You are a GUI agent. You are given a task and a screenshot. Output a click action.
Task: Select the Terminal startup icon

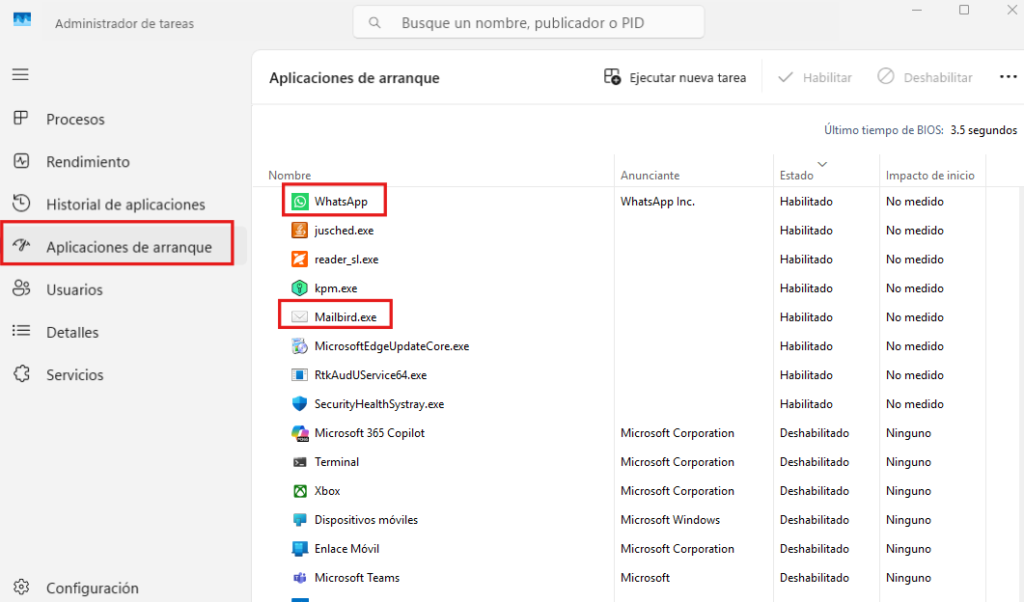[x=299, y=461]
